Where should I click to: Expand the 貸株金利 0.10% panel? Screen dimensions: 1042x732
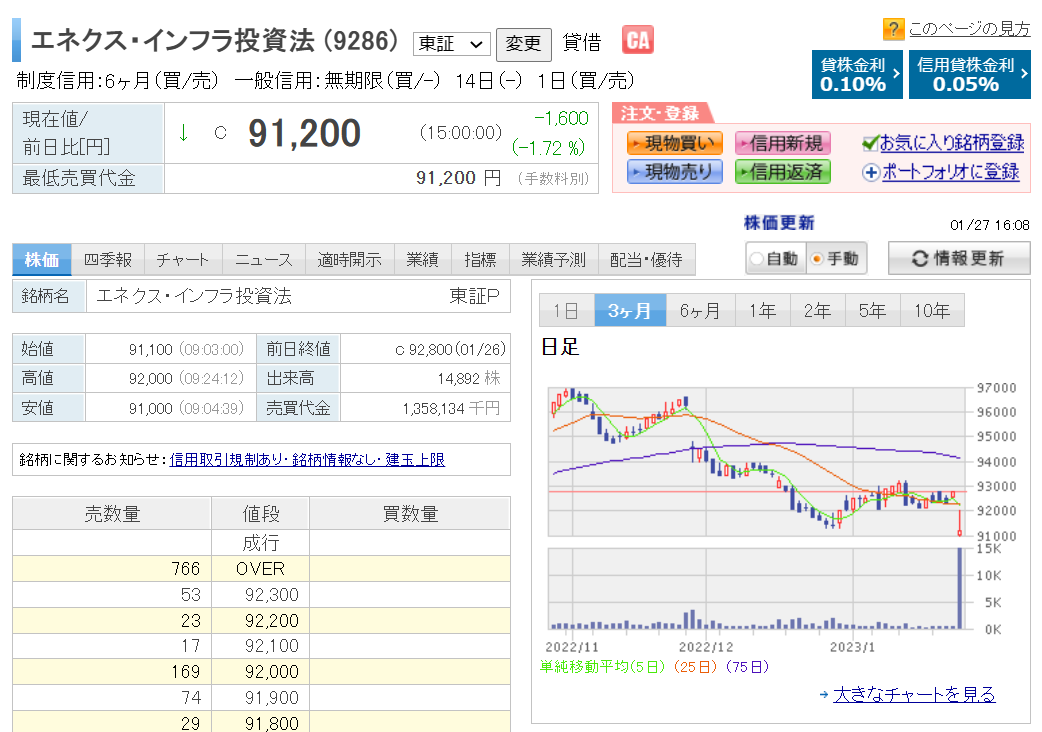pyautogui.click(x=857, y=74)
